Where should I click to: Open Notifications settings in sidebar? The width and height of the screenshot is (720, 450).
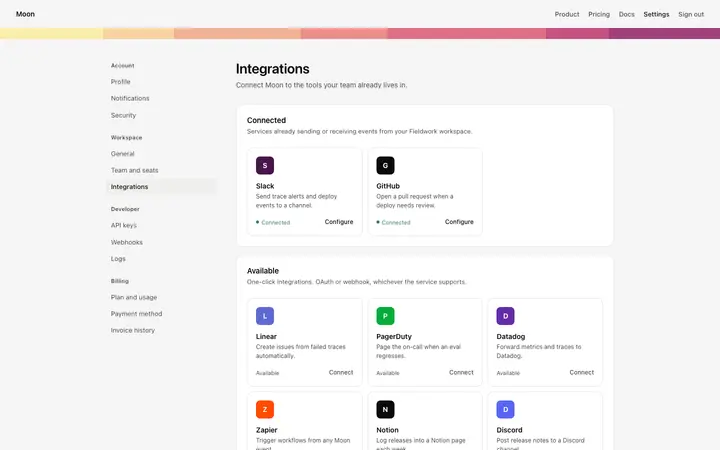click(130, 98)
